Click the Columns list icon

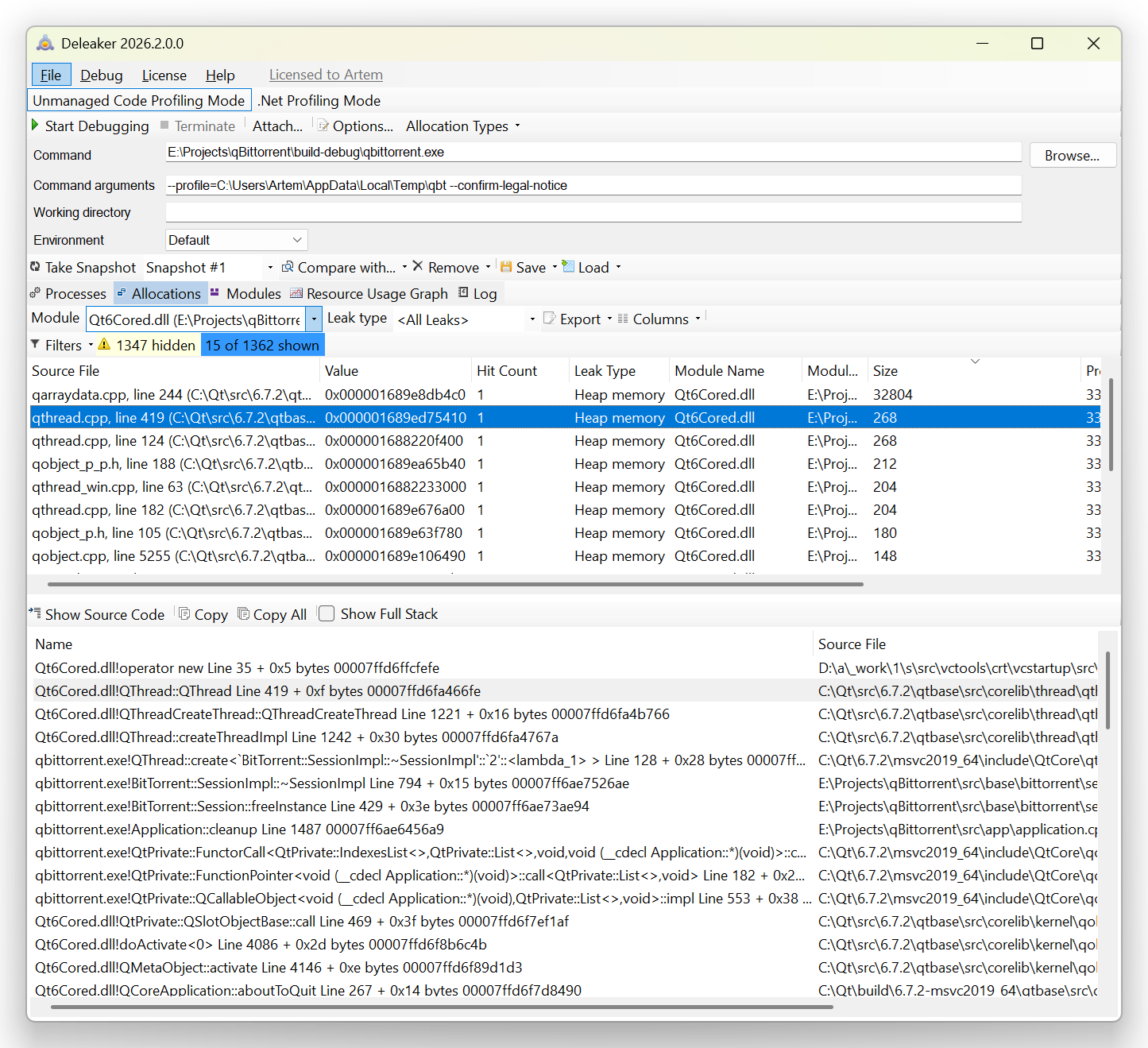coord(623,319)
